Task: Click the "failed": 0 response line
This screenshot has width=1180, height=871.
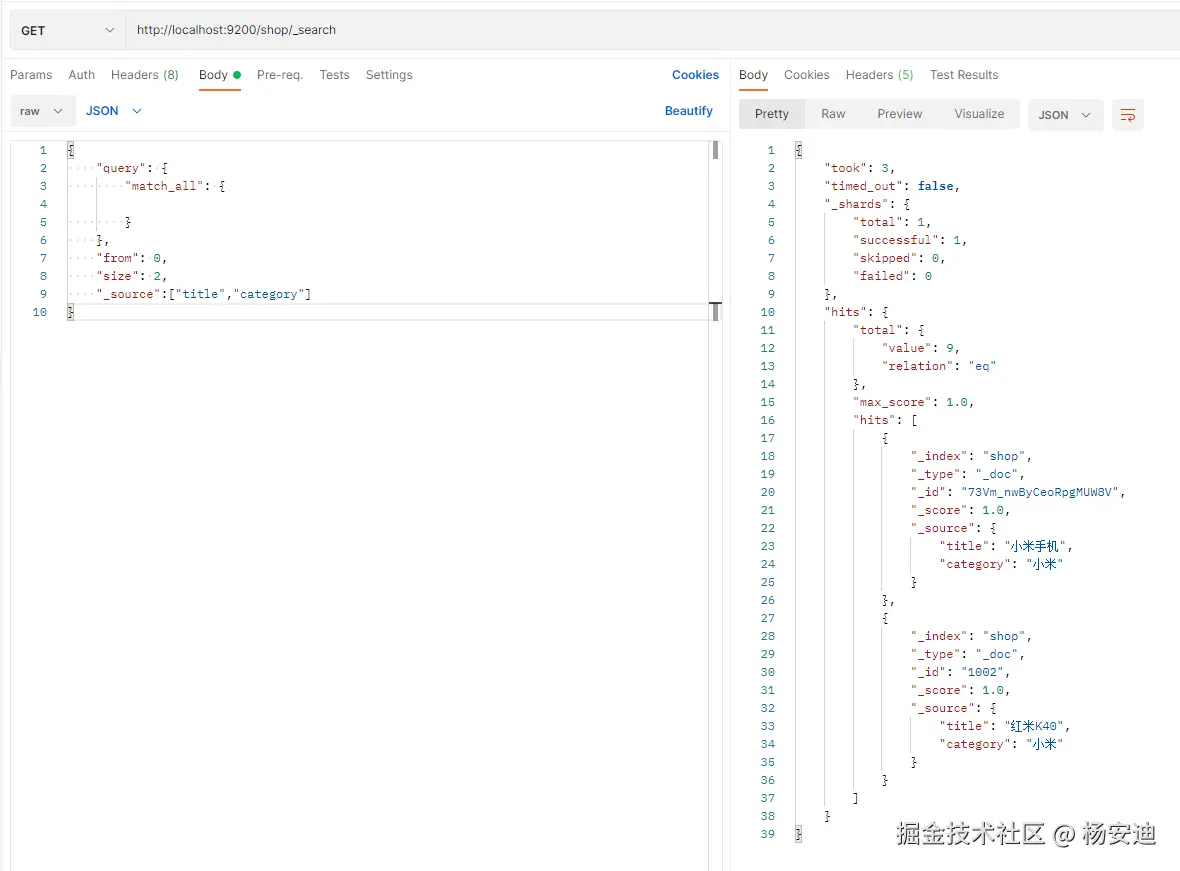Action: 893,276
